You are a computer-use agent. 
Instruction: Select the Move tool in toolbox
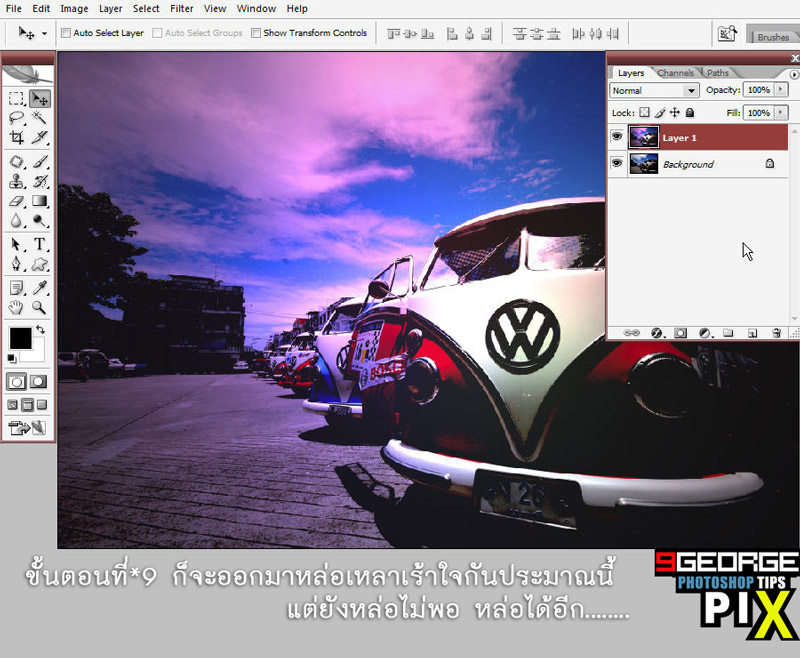39,98
